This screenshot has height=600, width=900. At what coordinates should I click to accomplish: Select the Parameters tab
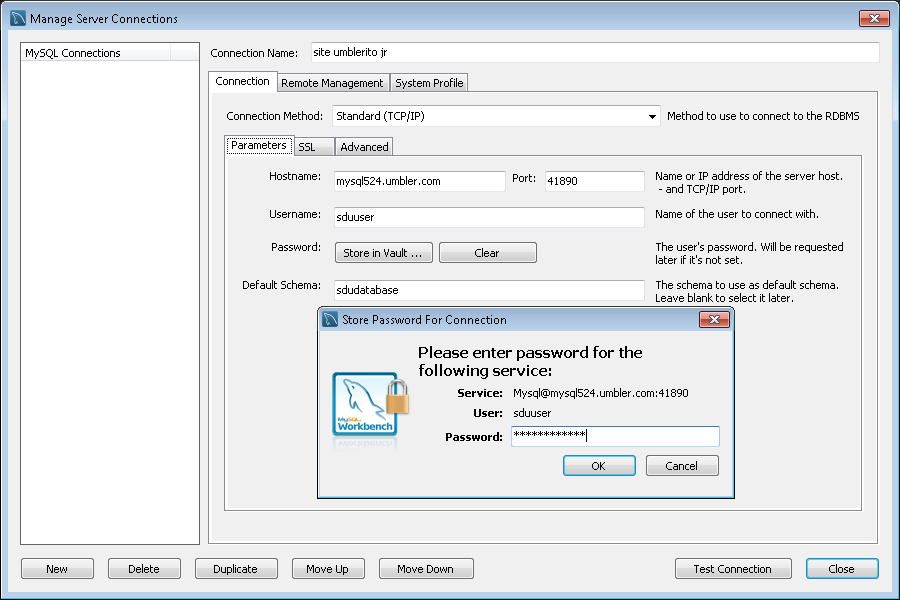coord(258,144)
